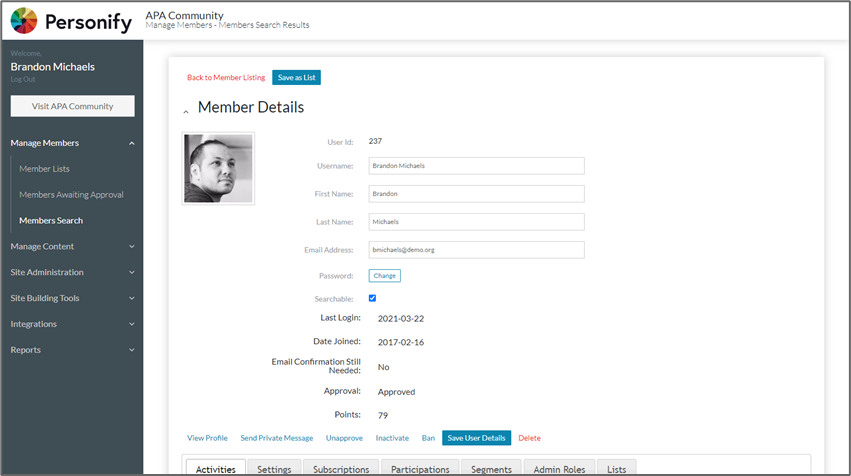Viewport: 851px width, 476px height.
Task: Open Members Awaiting Approval in sidebar
Action: coord(71,195)
